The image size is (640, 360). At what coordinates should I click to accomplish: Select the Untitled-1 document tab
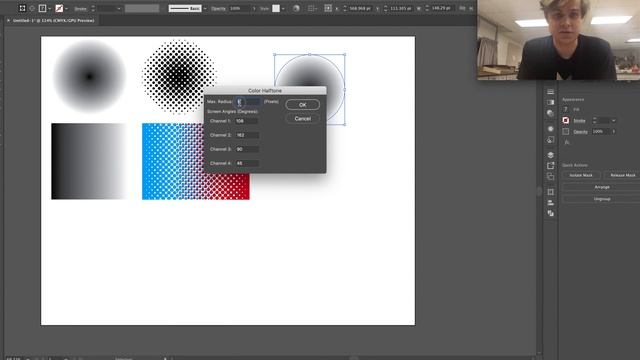tap(53, 20)
